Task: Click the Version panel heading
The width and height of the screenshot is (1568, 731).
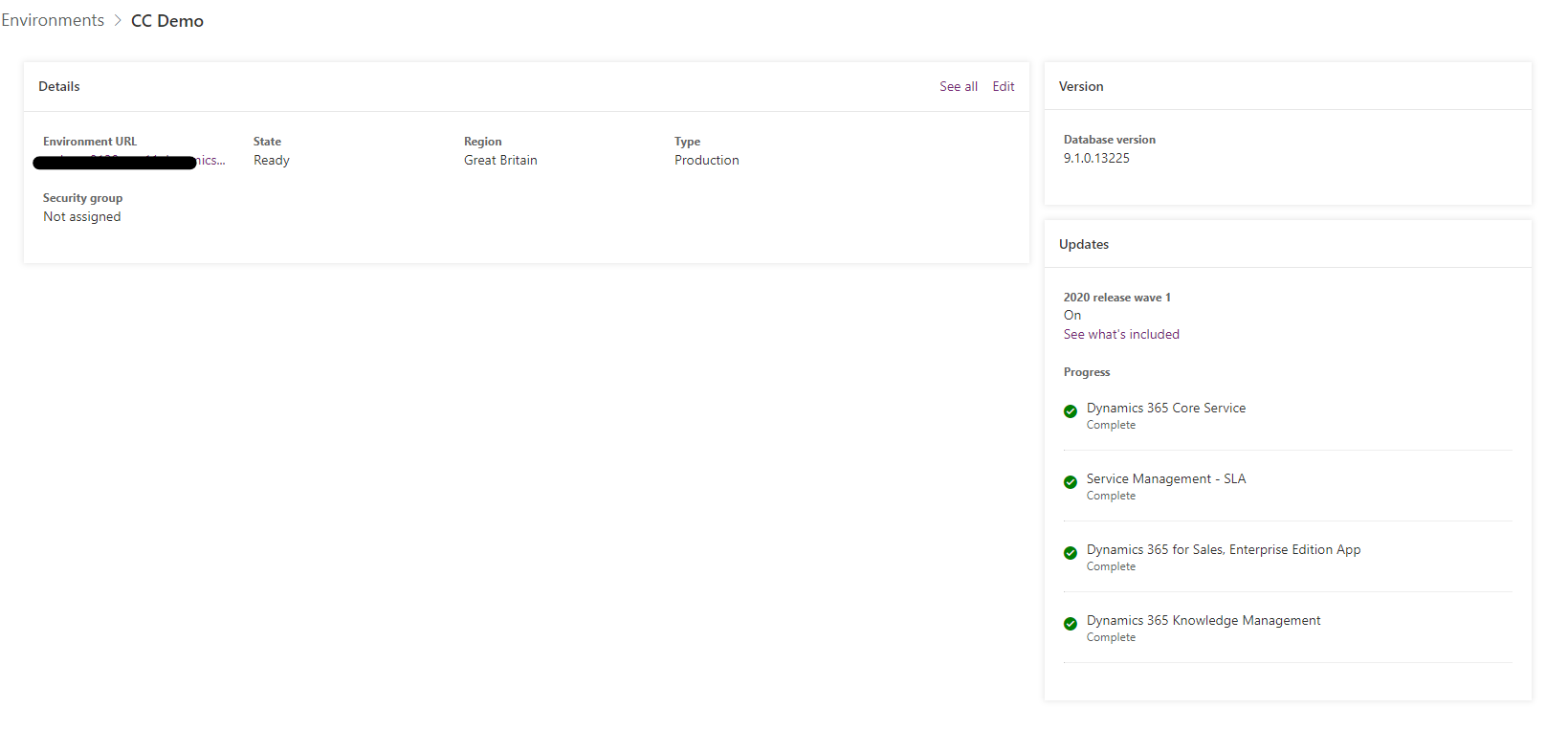Action: pyautogui.click(x=1081, y=86)
